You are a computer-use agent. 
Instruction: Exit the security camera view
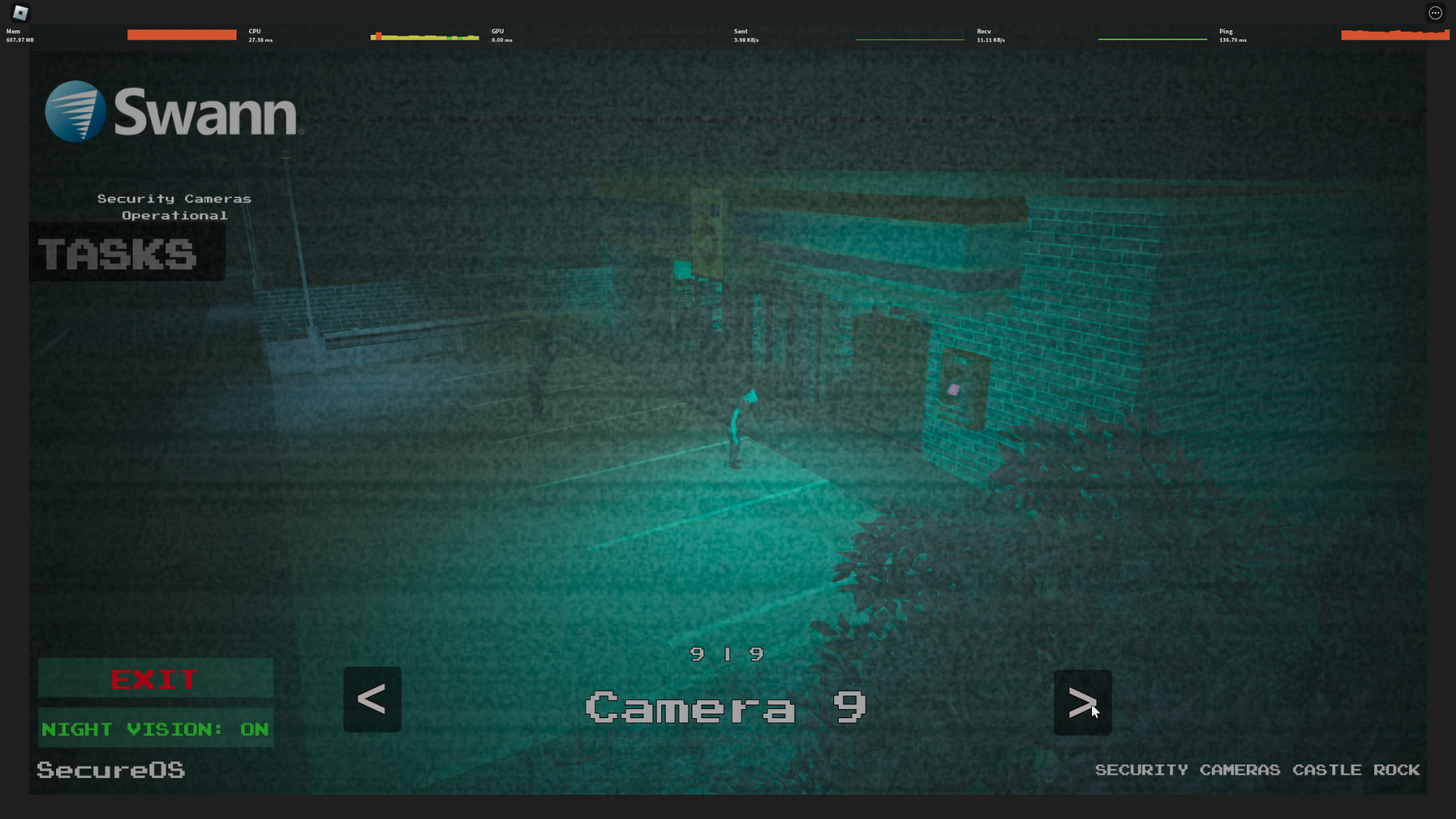pyautogui.click(x=155, y=679)
